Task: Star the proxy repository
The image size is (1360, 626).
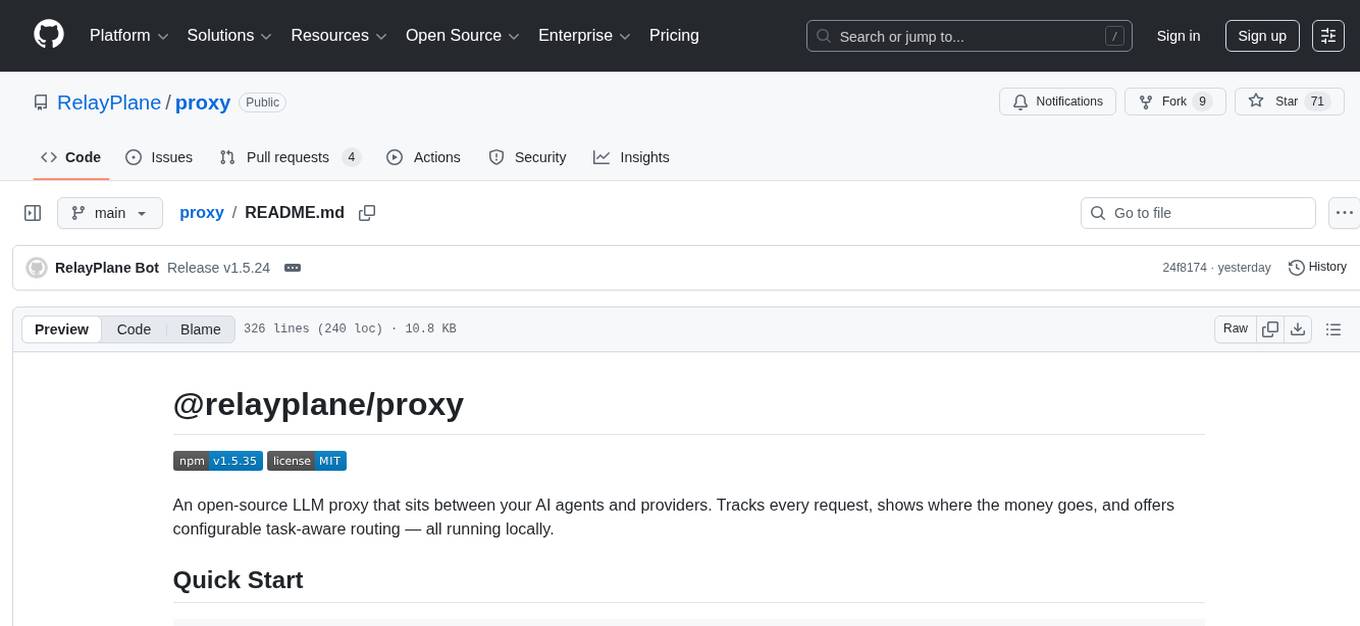Action: 1280,101
